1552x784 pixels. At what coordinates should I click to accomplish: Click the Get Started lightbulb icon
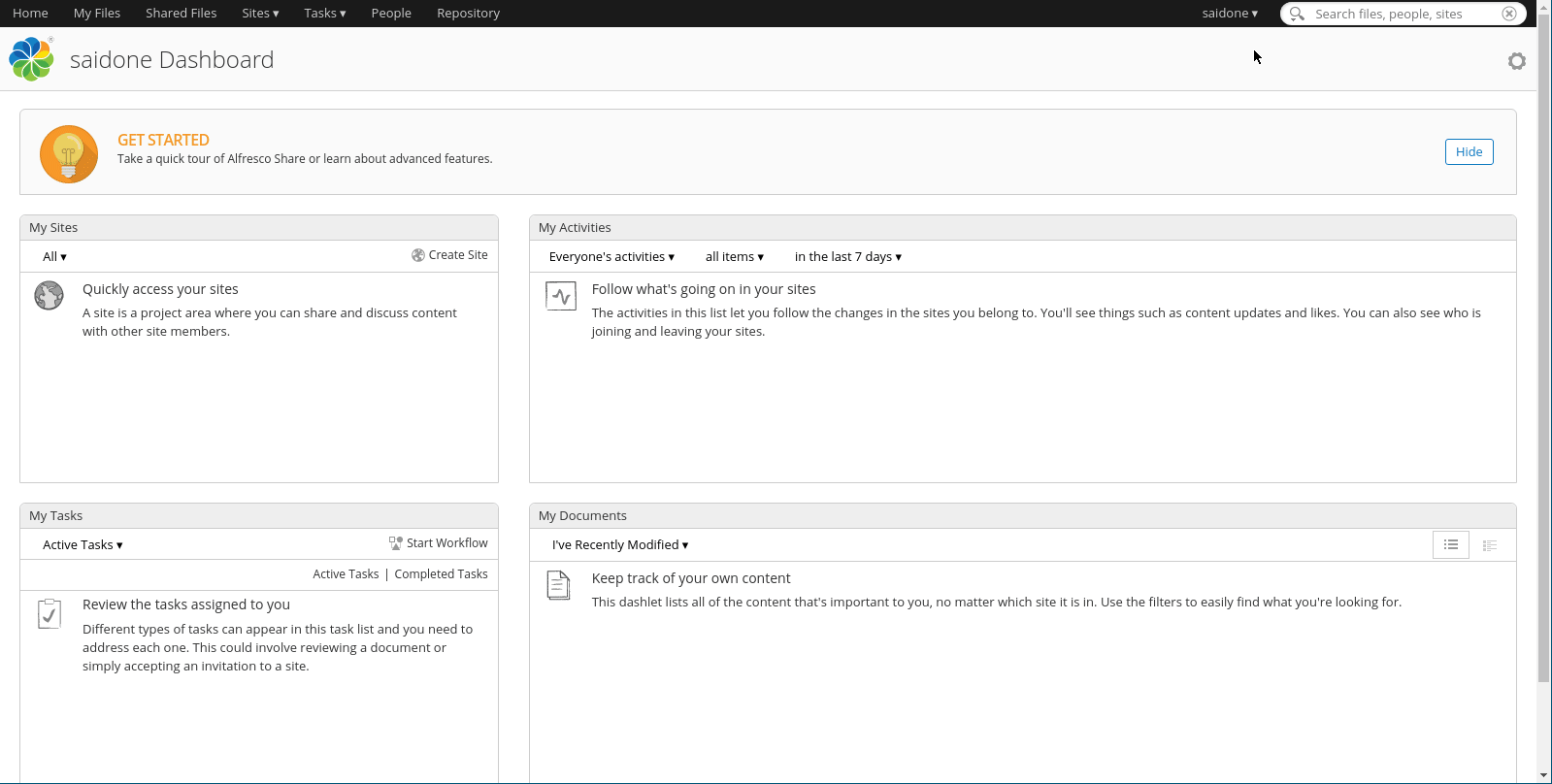coord(69,154)
